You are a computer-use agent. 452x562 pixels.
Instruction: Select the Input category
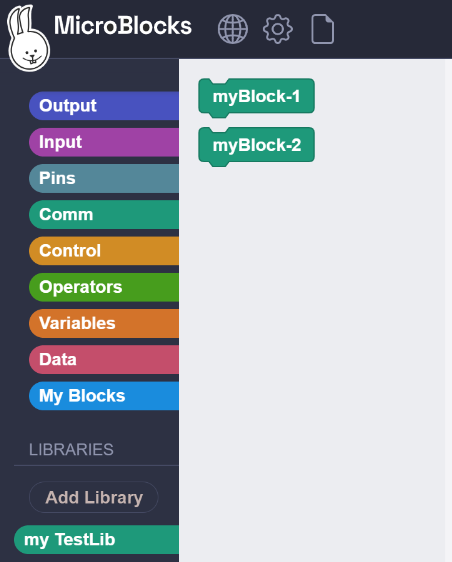tap(104, 142)
